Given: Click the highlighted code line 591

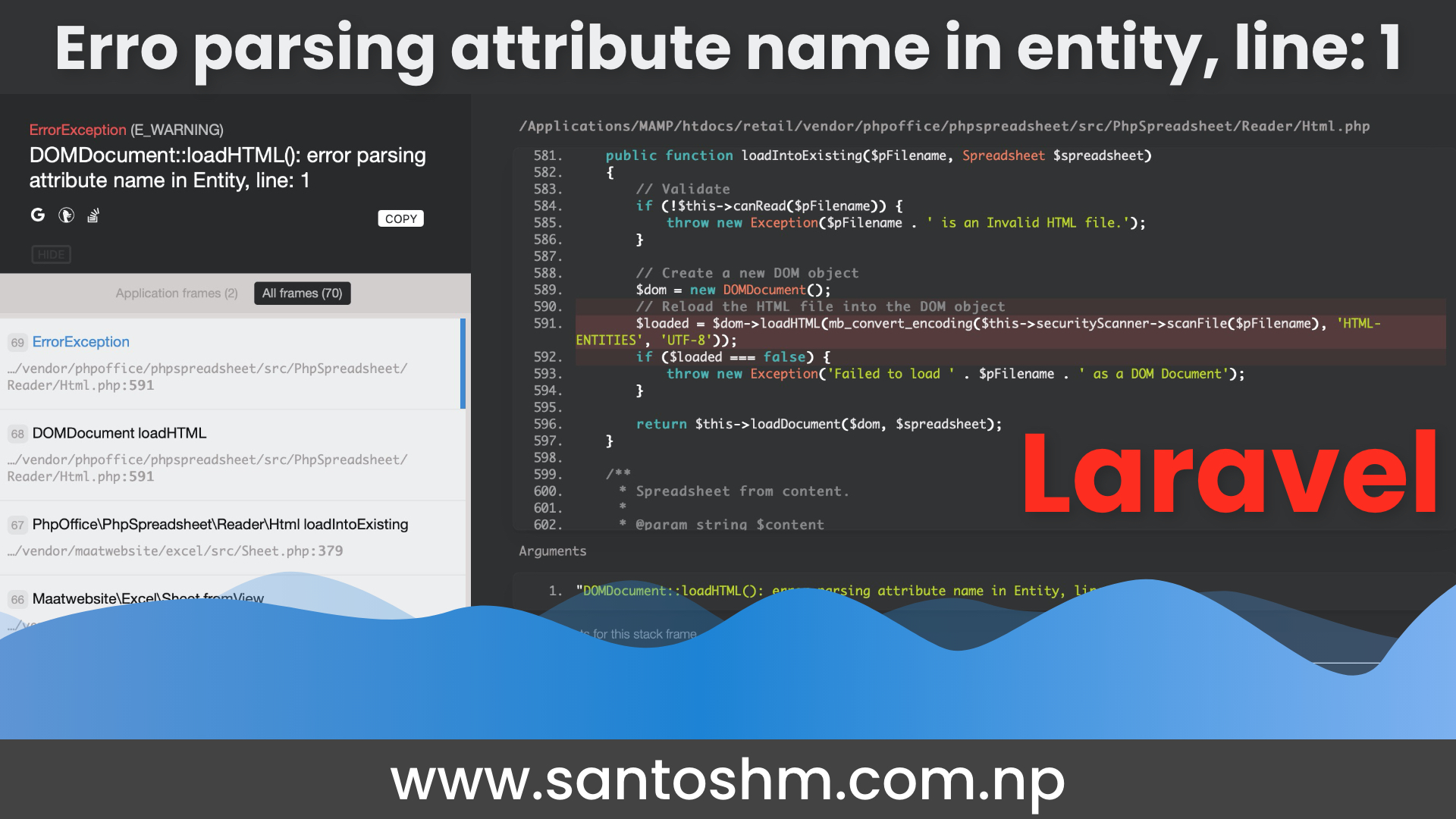Looking at the screenshot, I should tap(910, 323).
